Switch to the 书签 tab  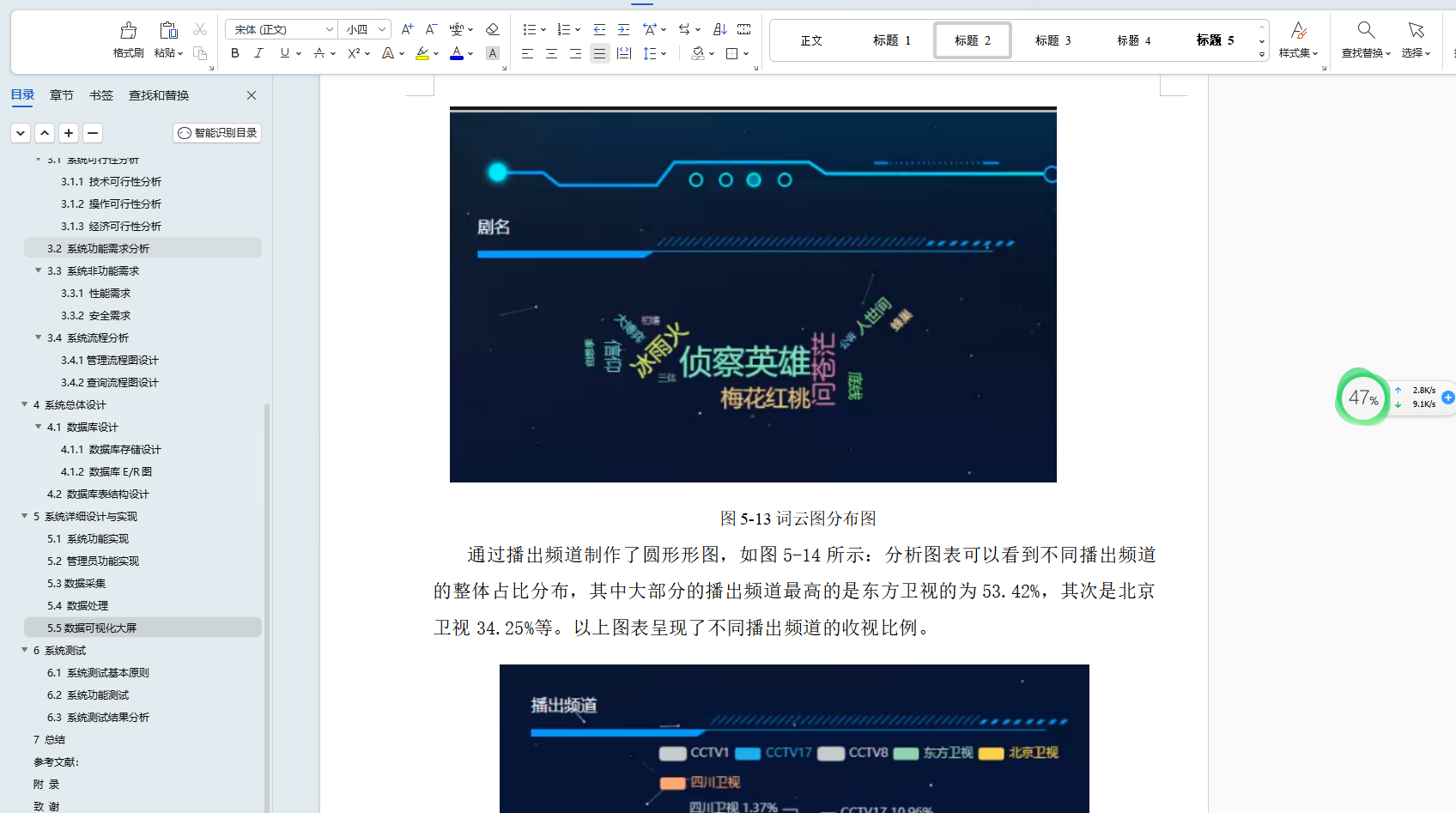[101, 95]
